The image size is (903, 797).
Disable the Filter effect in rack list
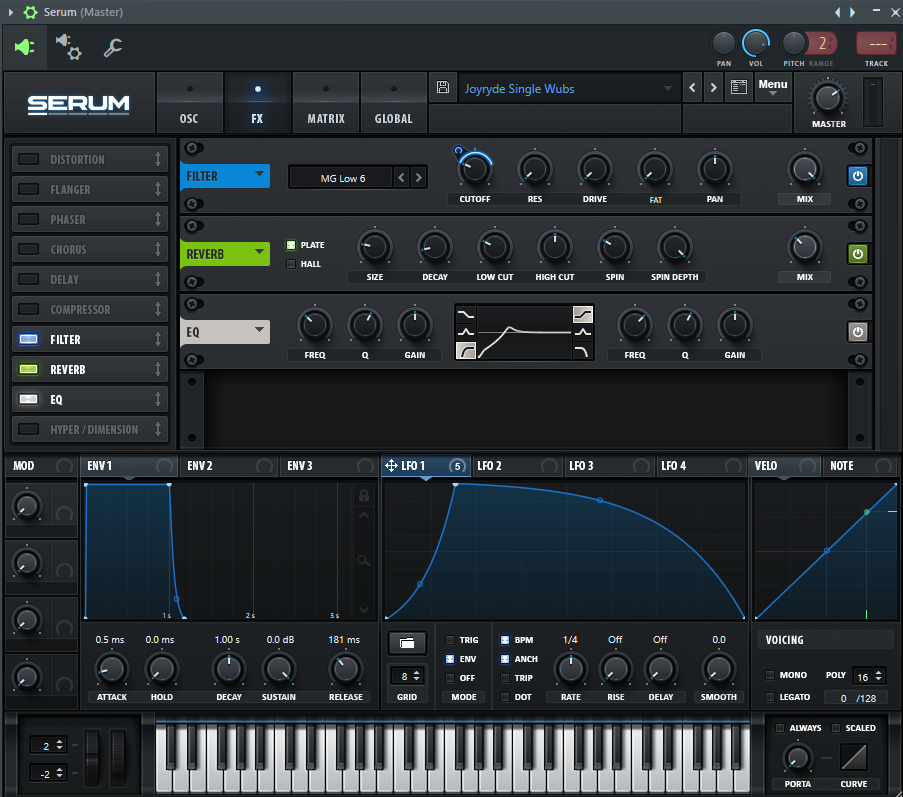pyautogui.click(x=29, y=339)
